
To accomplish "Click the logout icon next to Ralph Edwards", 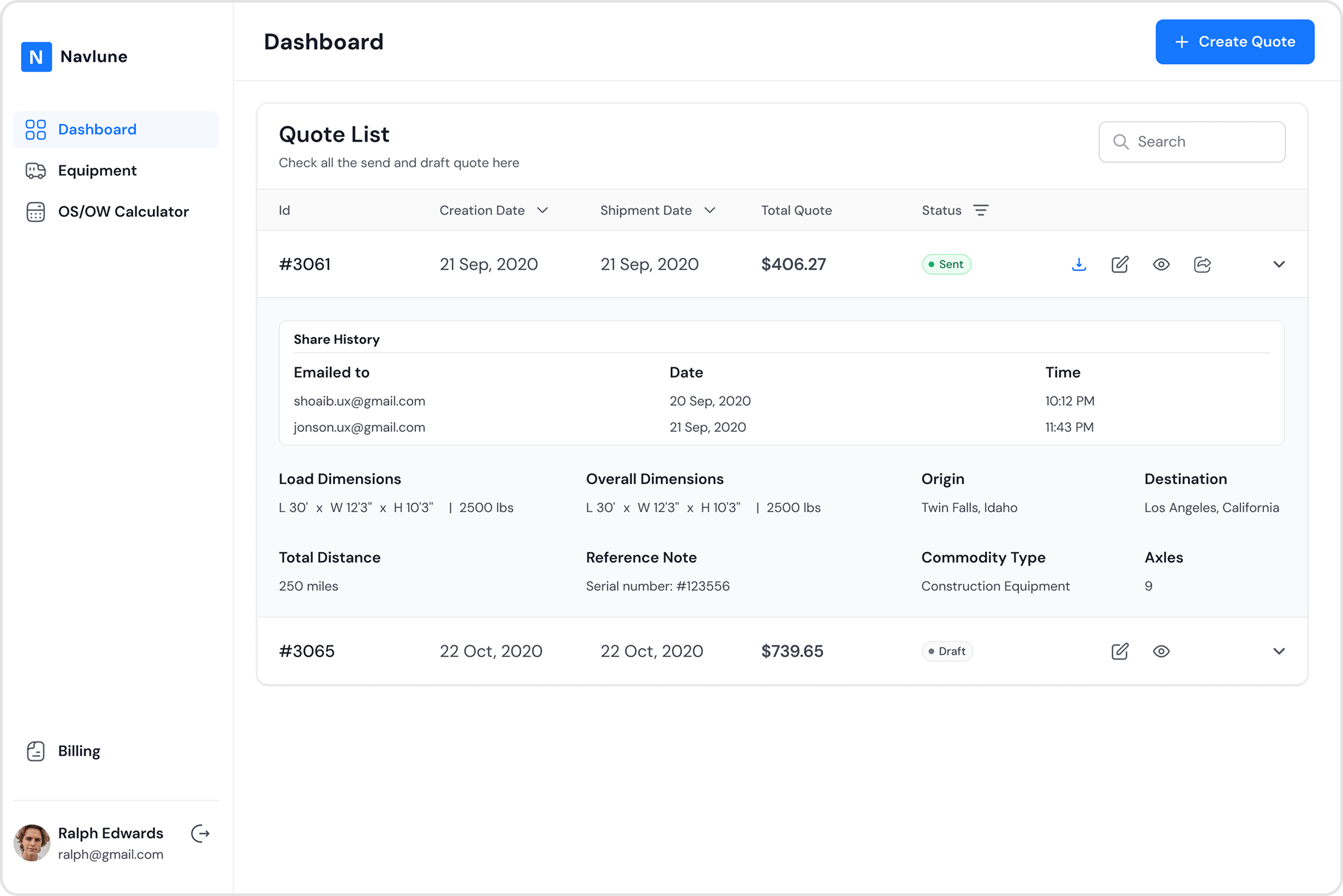I will [200, 834].
